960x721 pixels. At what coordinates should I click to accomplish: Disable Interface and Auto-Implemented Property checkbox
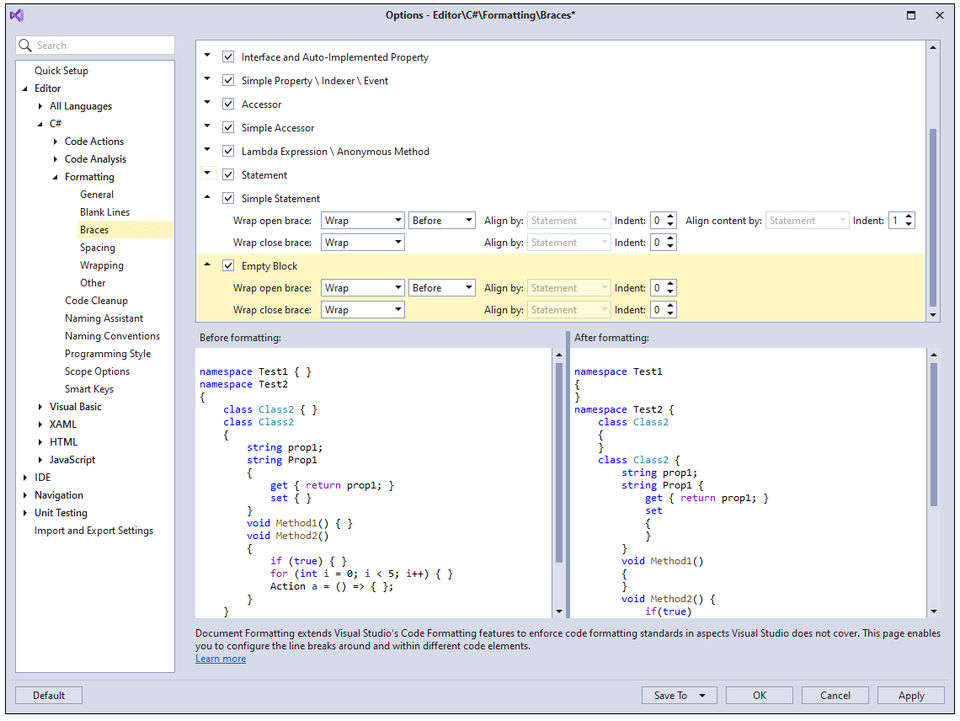[x=229, y=57]
